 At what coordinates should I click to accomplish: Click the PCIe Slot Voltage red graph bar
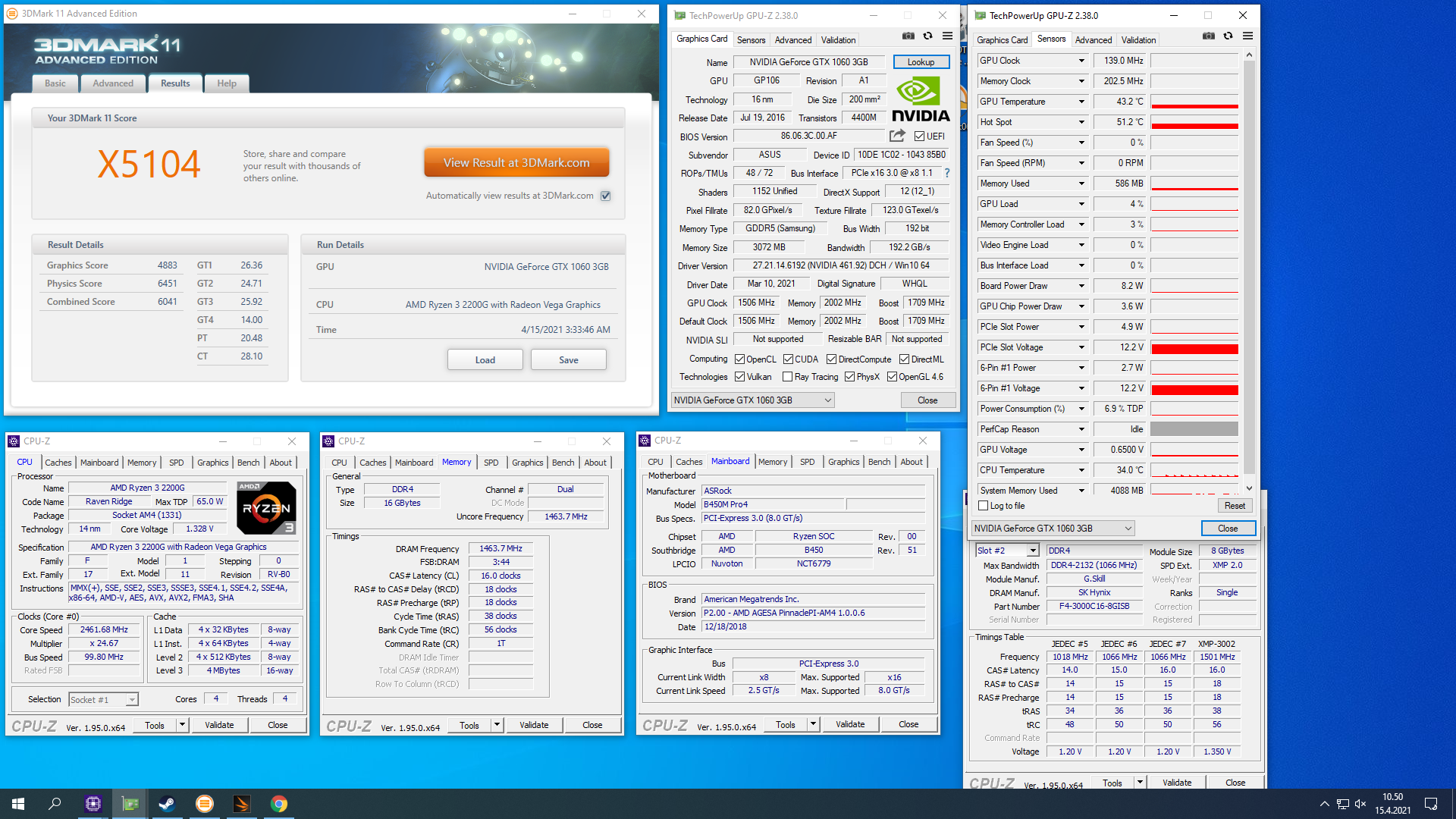1194,347
